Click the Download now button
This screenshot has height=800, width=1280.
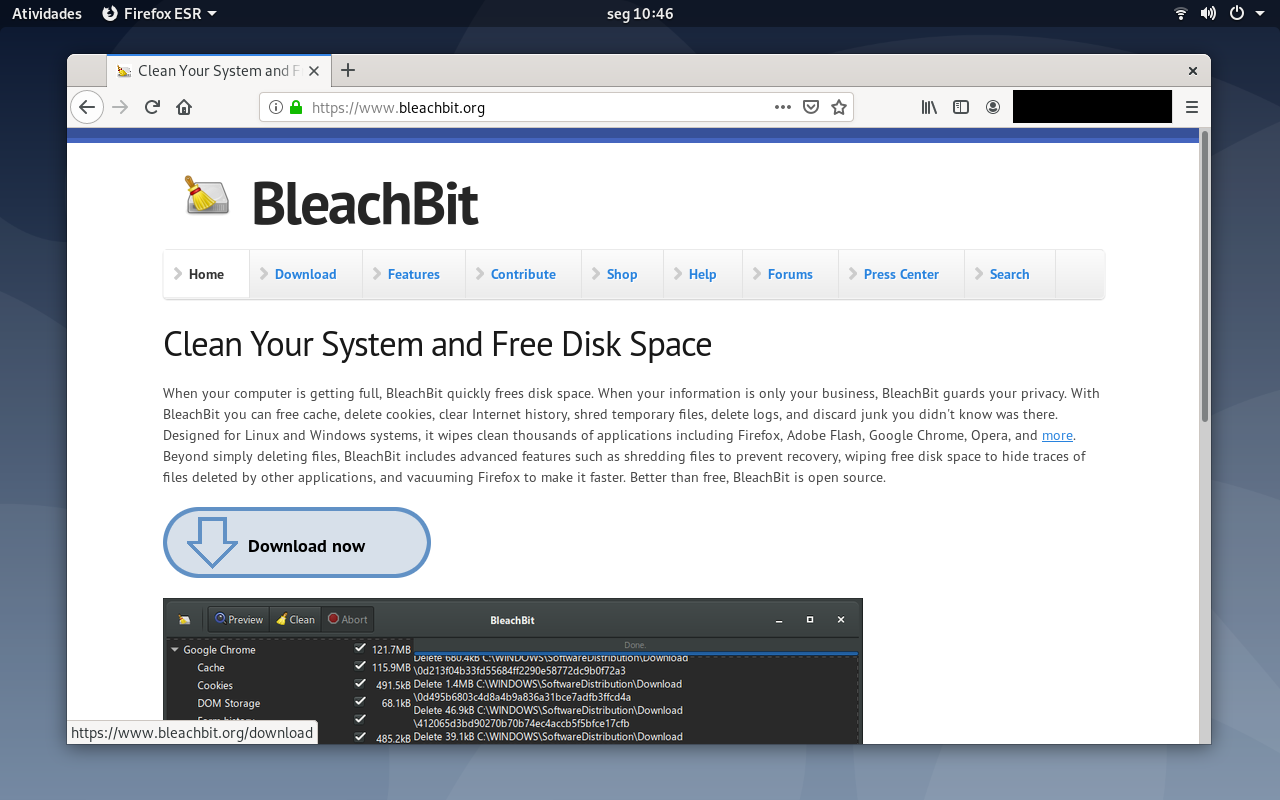[x=297, y=543]
